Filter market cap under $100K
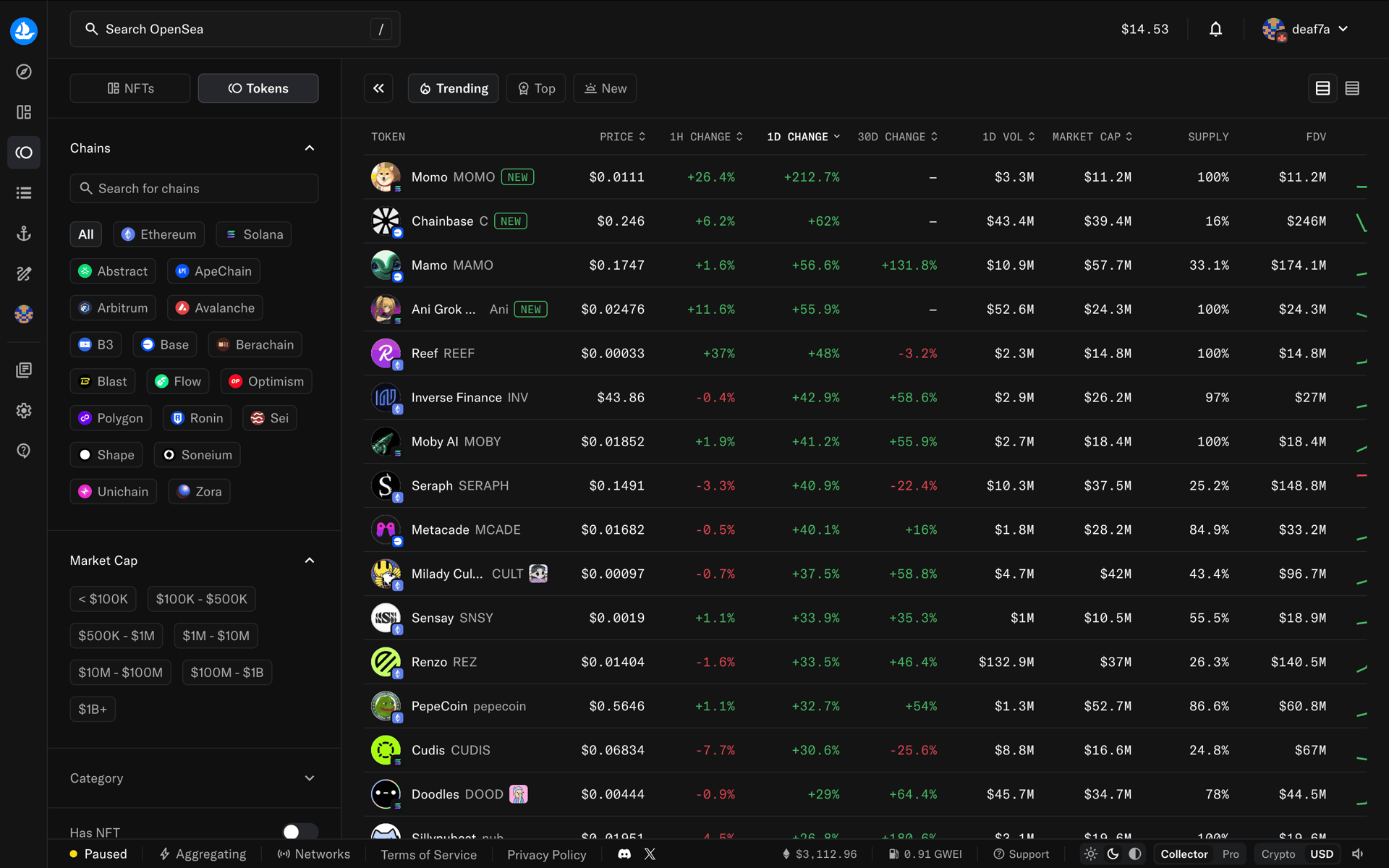 (x=103, y=599)
